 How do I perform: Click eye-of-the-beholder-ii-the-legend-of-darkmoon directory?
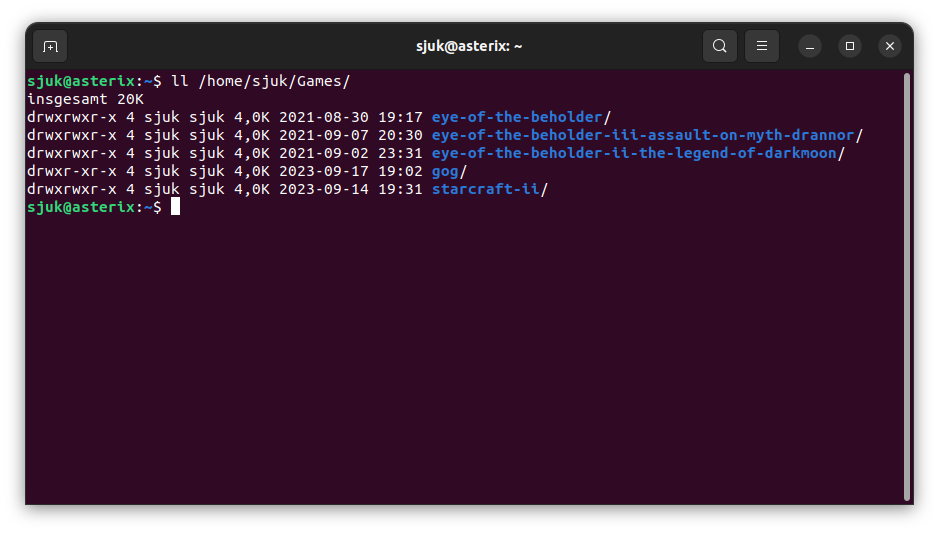coord(634,153)
